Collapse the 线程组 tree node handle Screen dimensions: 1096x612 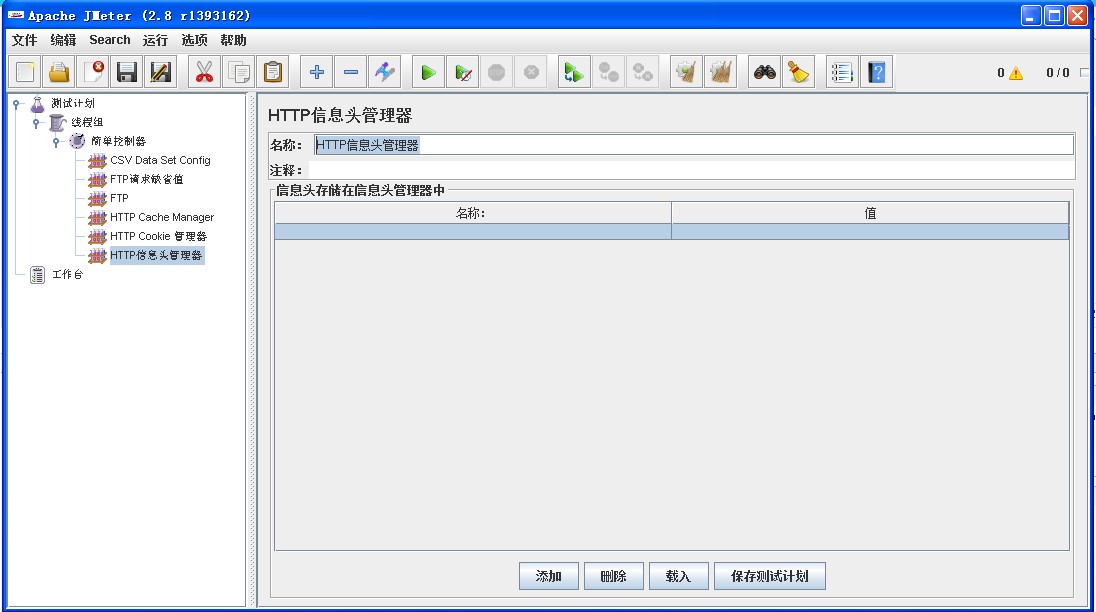pyautogui.click(x=36, y=122)
